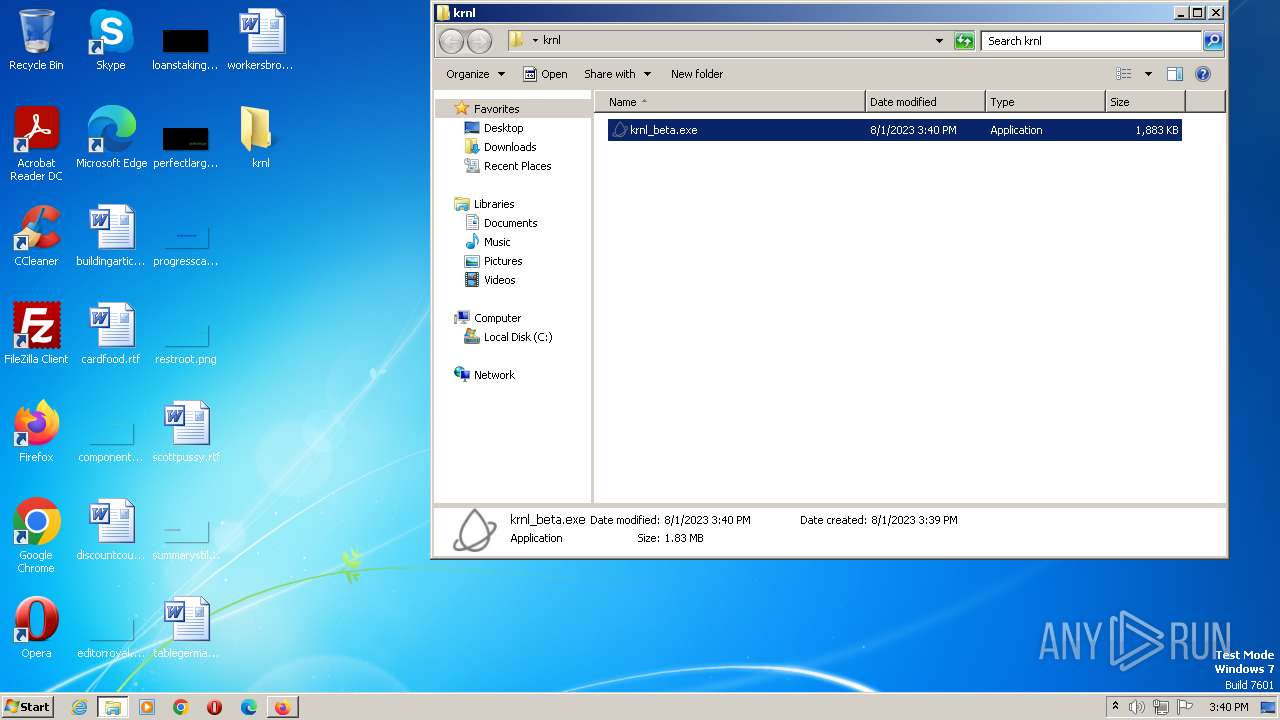Click the Firefox taskbar icon
Viewport: 1280px width, 720px height.
282,707
